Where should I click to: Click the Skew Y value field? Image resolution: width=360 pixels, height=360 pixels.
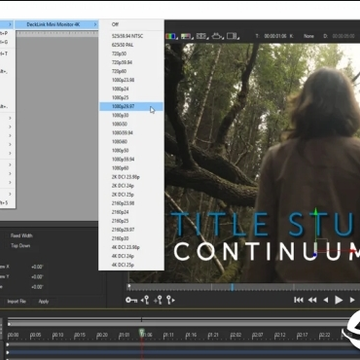pos(37,277)
